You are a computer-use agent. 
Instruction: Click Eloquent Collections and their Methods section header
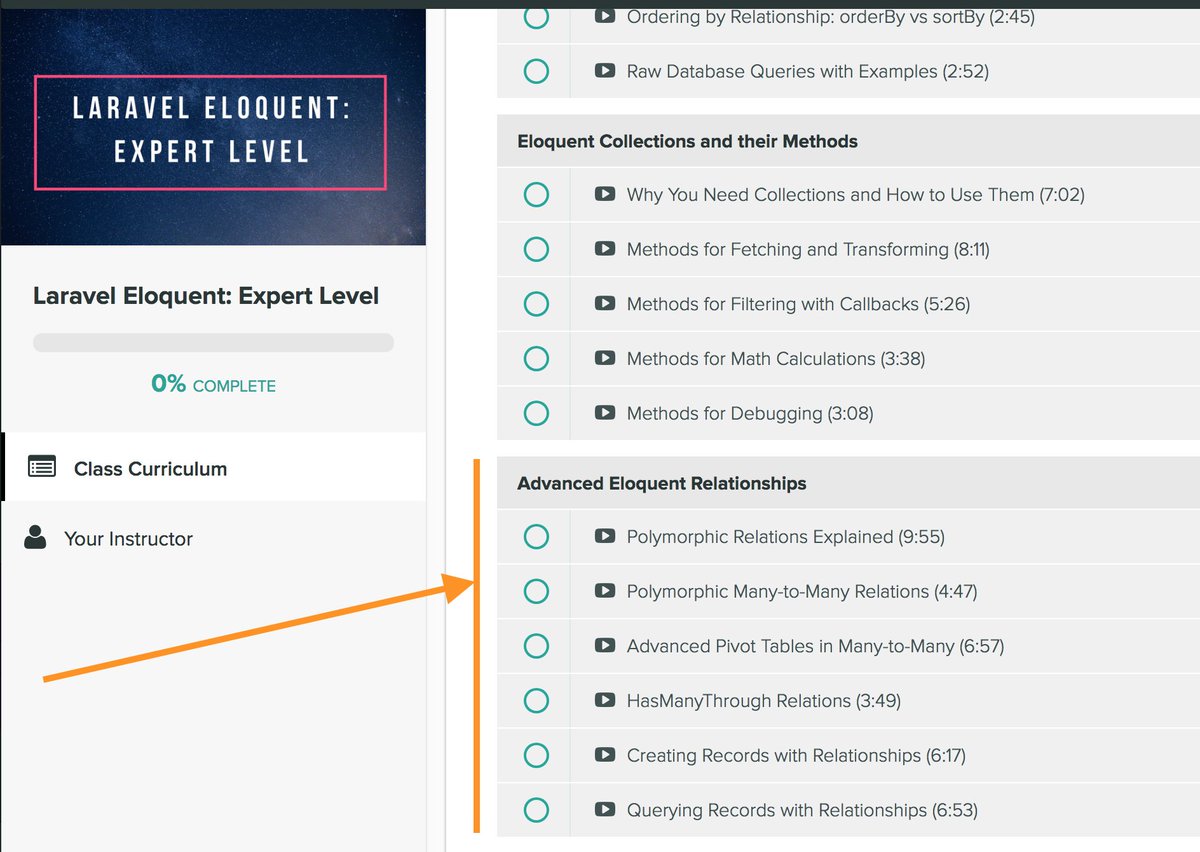tap(848, 141)
